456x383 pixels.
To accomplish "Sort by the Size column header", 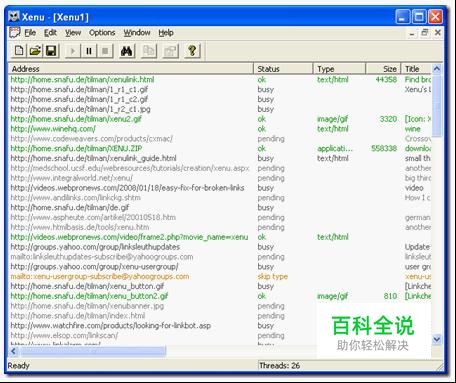I will click(383, 69).
